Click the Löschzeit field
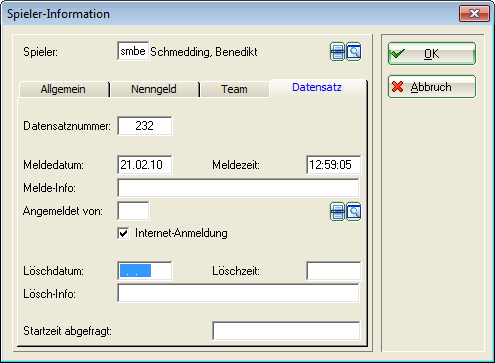This screenshot has width=495, height=363. coord(333,271)
